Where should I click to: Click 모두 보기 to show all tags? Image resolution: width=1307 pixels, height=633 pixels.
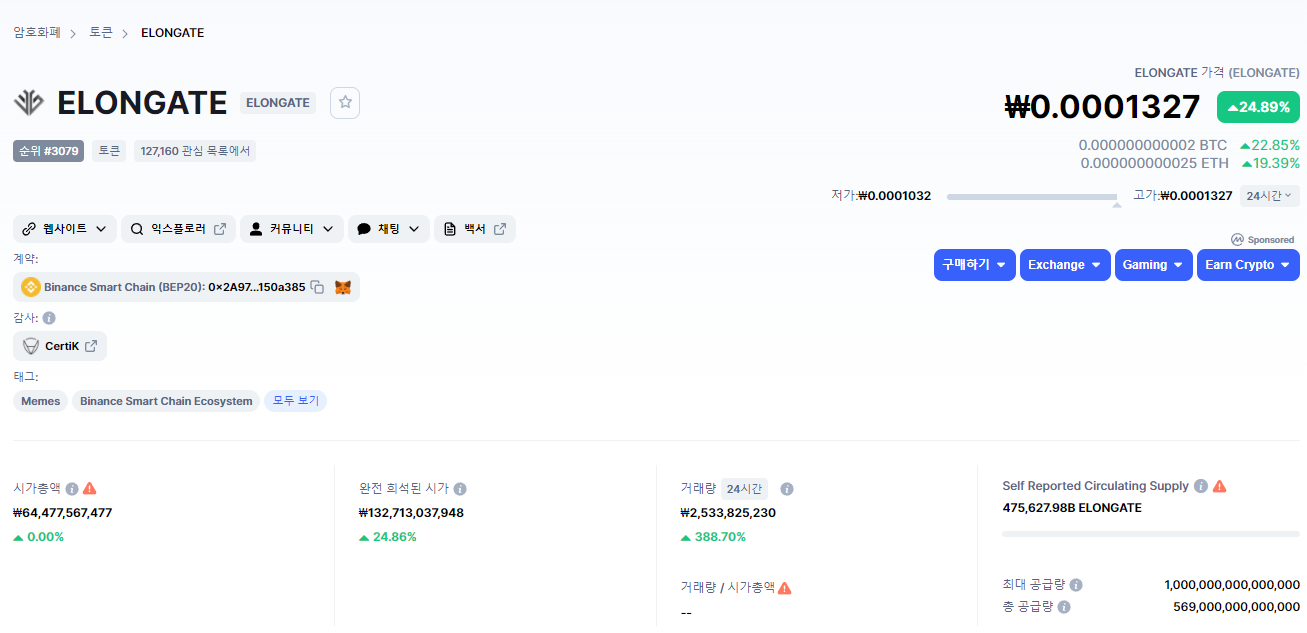(295, 401)
